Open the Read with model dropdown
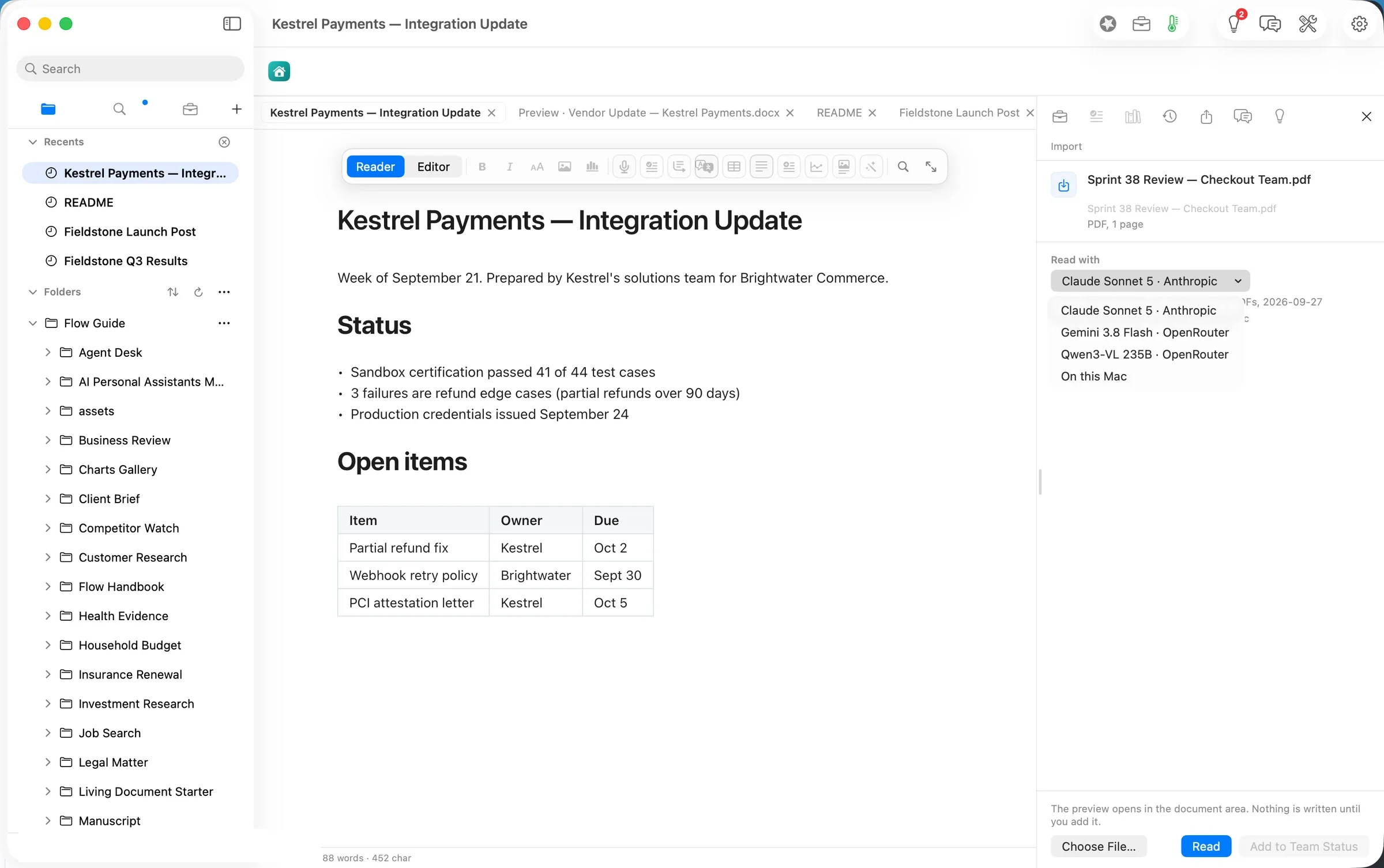 [x=1150, y=281]
